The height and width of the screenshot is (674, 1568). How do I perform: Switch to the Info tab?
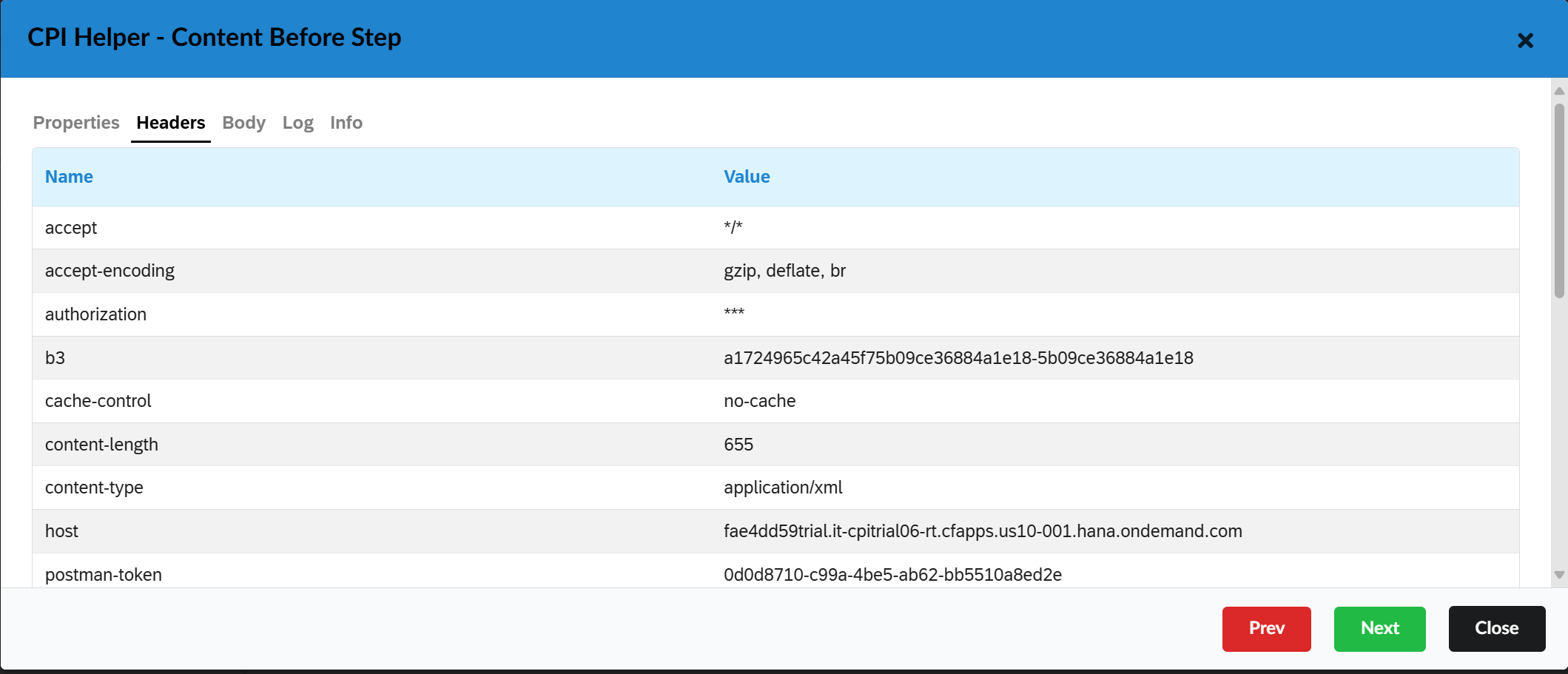[346, 123]
